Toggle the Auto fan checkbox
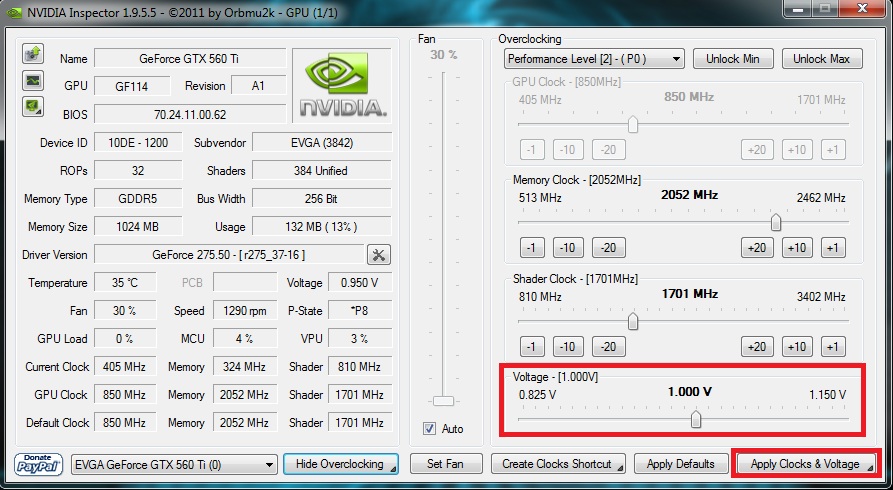 click(x=429, y=428)
